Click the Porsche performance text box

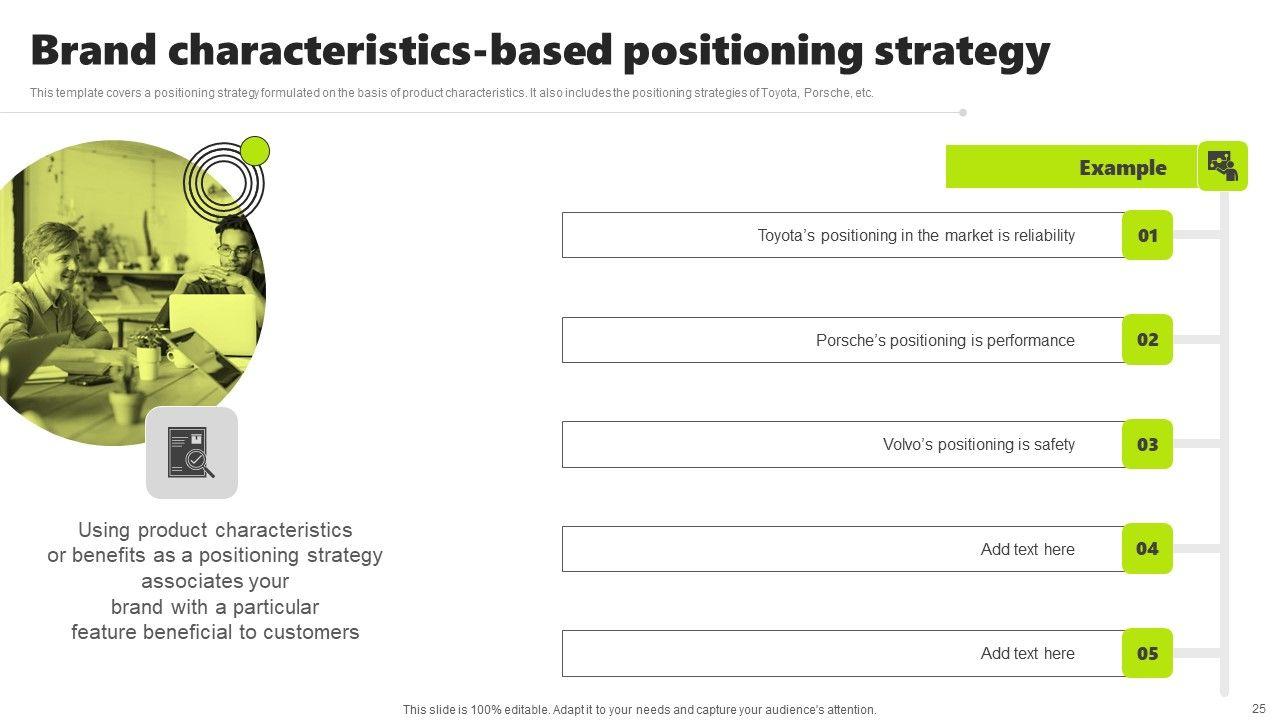coord(842,340)
